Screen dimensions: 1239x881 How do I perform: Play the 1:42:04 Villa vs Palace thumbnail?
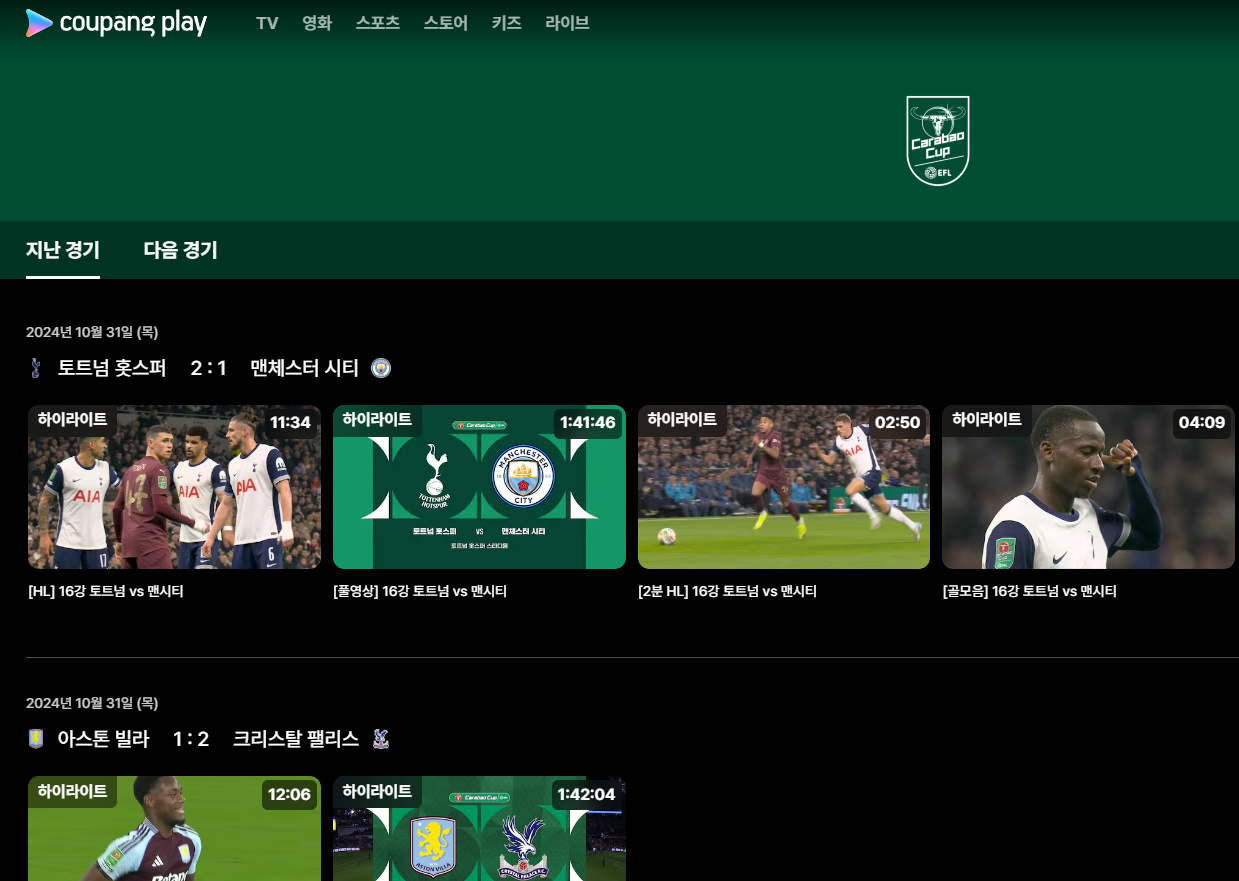pyautogui.click(x=479, y=828)
